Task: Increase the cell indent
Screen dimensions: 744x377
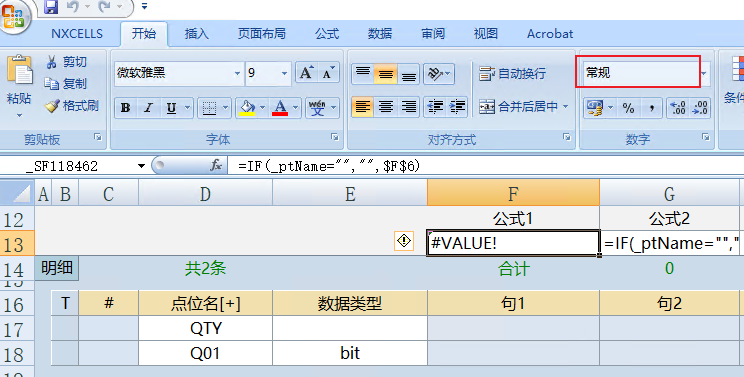Action: 457,107
